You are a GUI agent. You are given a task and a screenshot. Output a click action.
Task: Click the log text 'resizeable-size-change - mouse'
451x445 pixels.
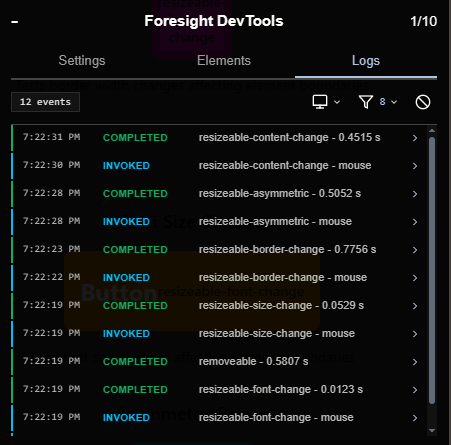[277, 333]
